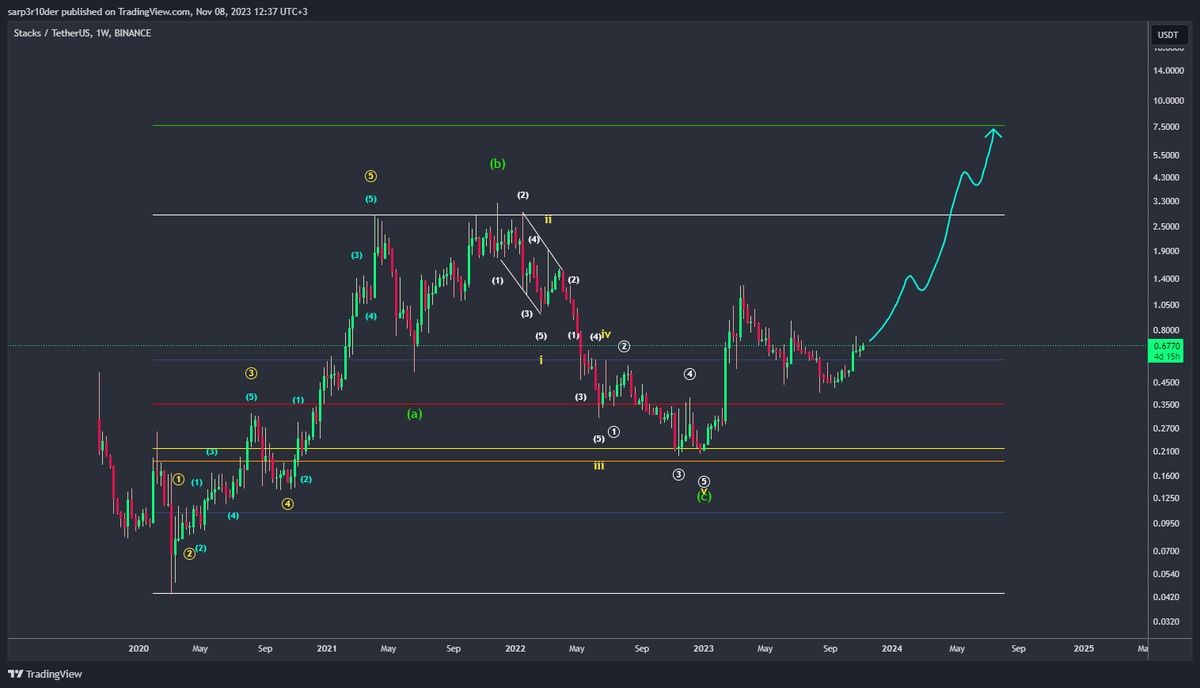
Task: Click the yellow circled 3 wave marker
Action: (251, 372)
